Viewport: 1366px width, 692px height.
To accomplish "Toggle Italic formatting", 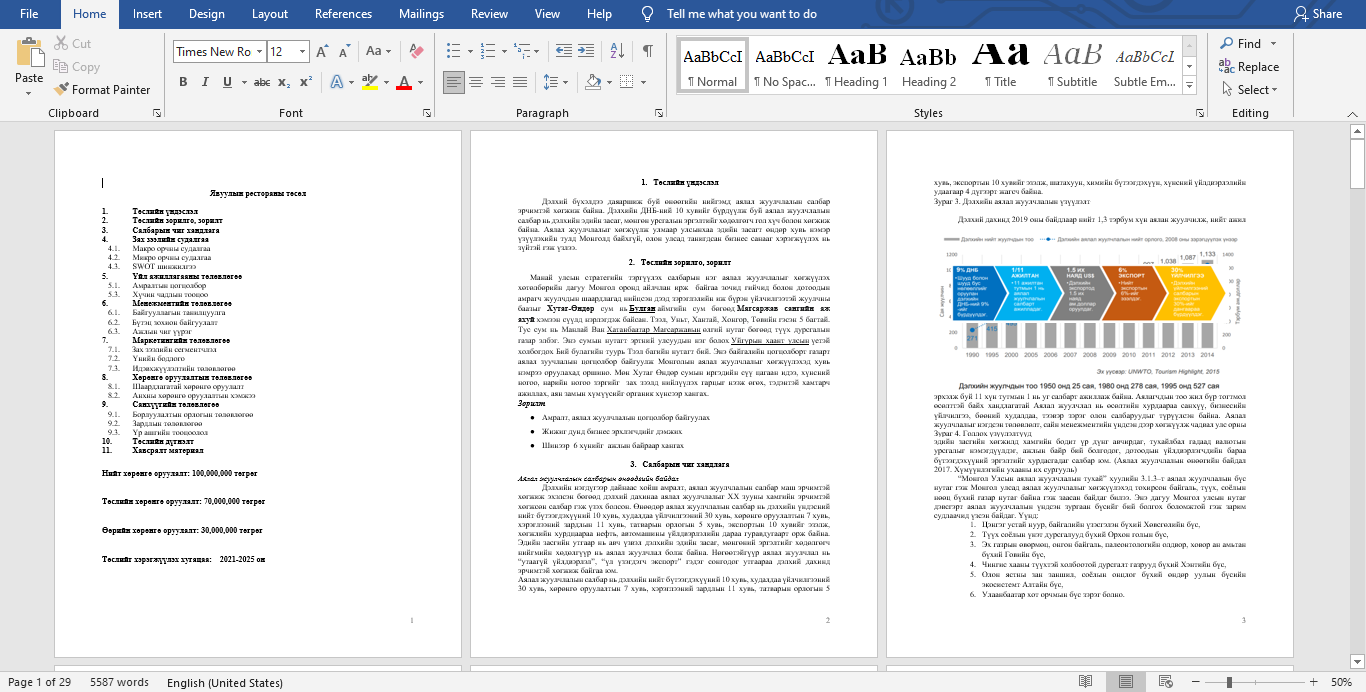I will (x=207, y=82).
